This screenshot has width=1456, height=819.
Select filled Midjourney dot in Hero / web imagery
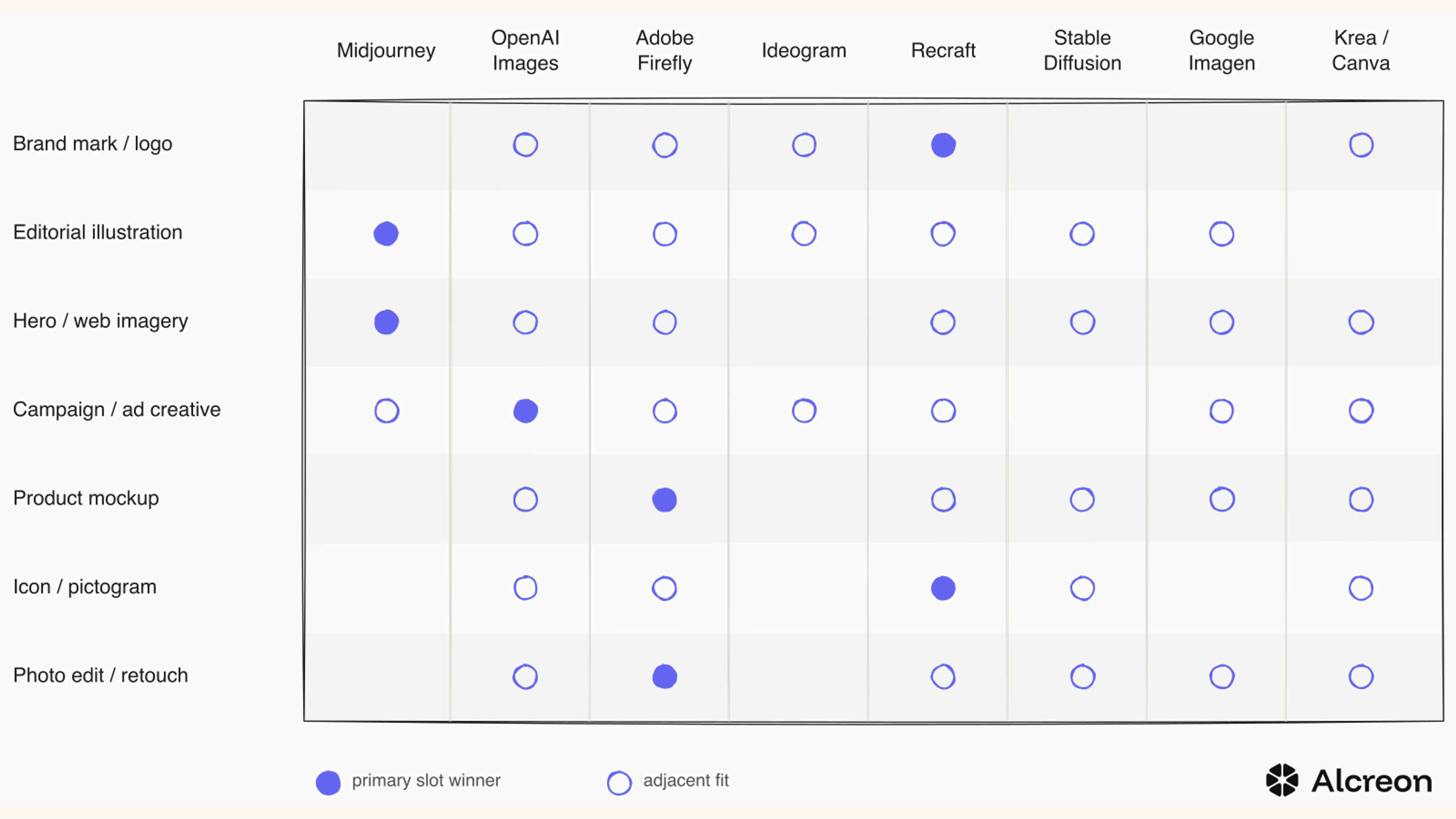pos(387,322)
